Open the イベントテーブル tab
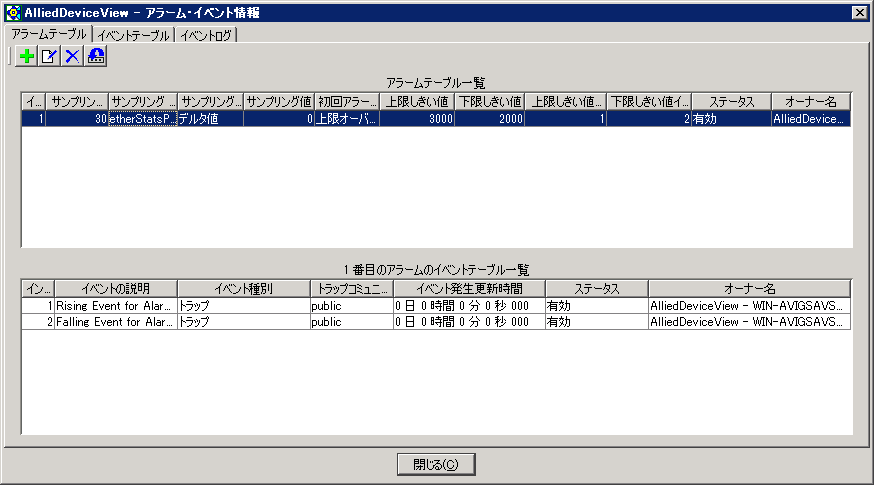874x485 pixels. (x=133, y=35)
